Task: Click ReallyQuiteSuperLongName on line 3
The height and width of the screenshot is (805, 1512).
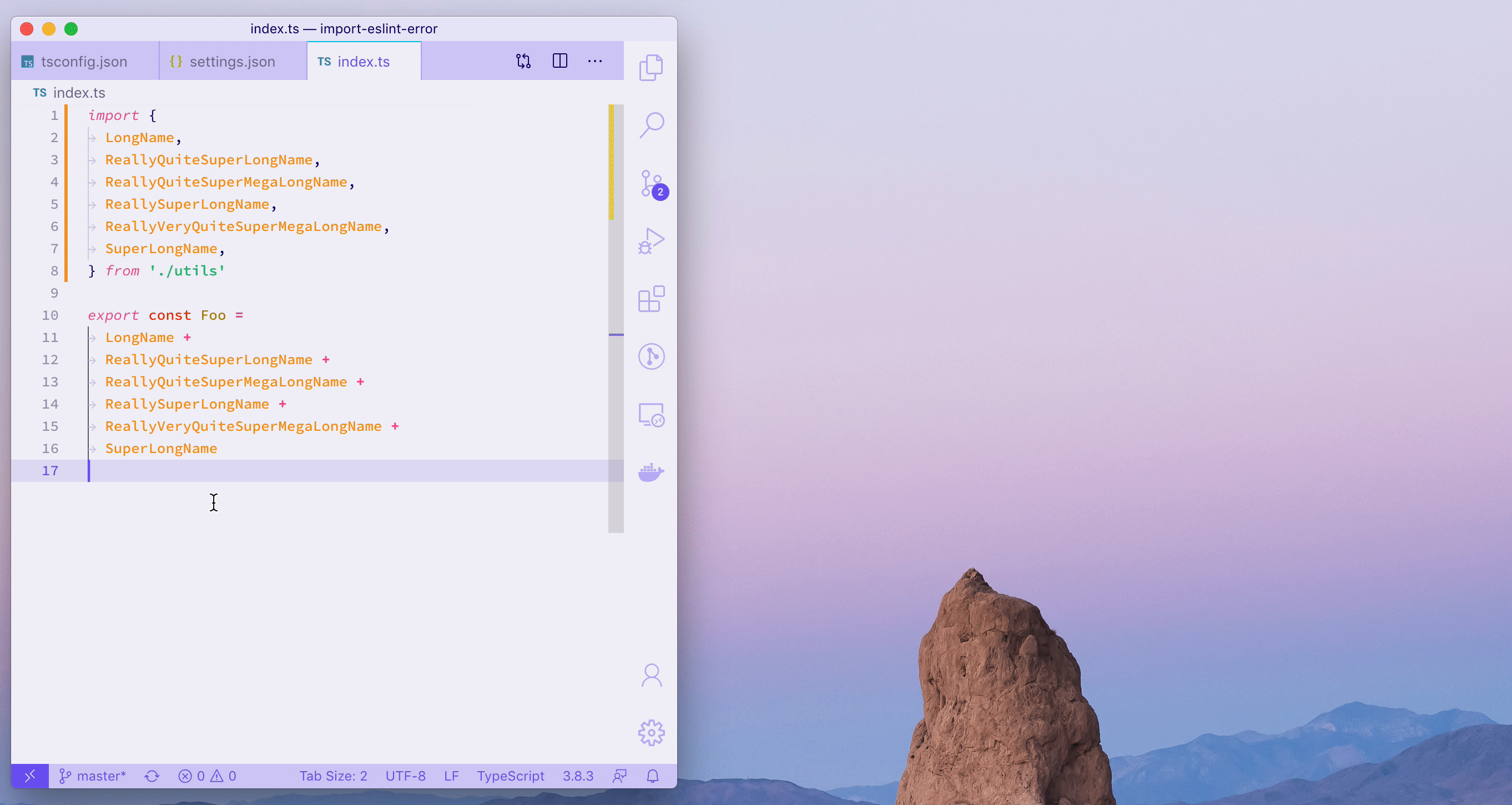Action: tap(209, 160)
